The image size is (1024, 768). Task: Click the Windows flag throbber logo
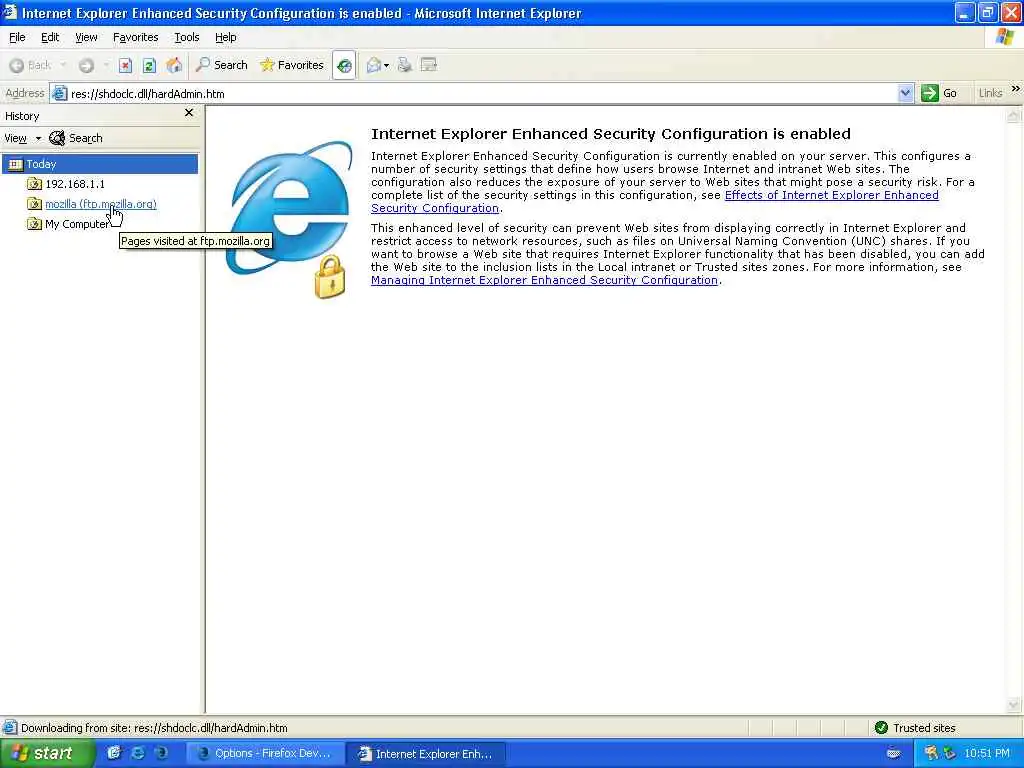tap(1005, 37)
